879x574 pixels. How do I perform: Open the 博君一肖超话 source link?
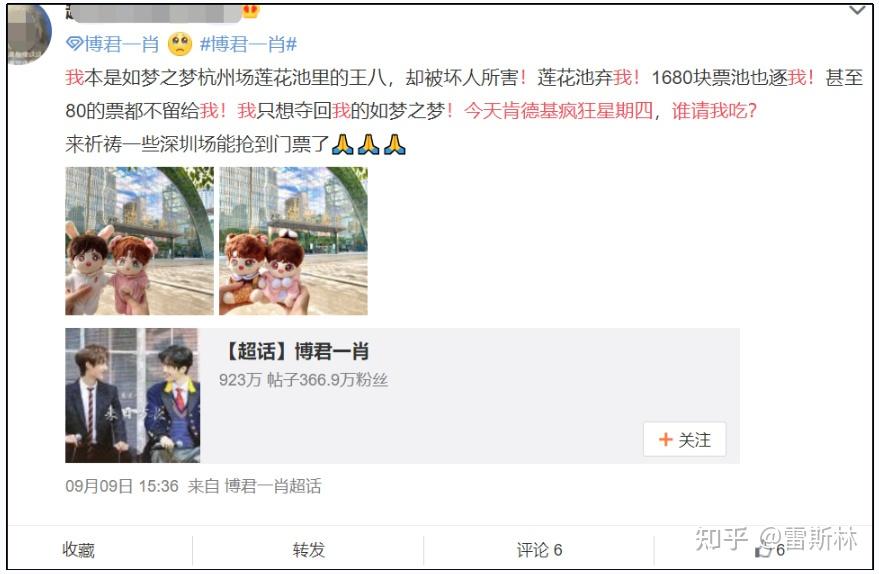click(273, 486)
